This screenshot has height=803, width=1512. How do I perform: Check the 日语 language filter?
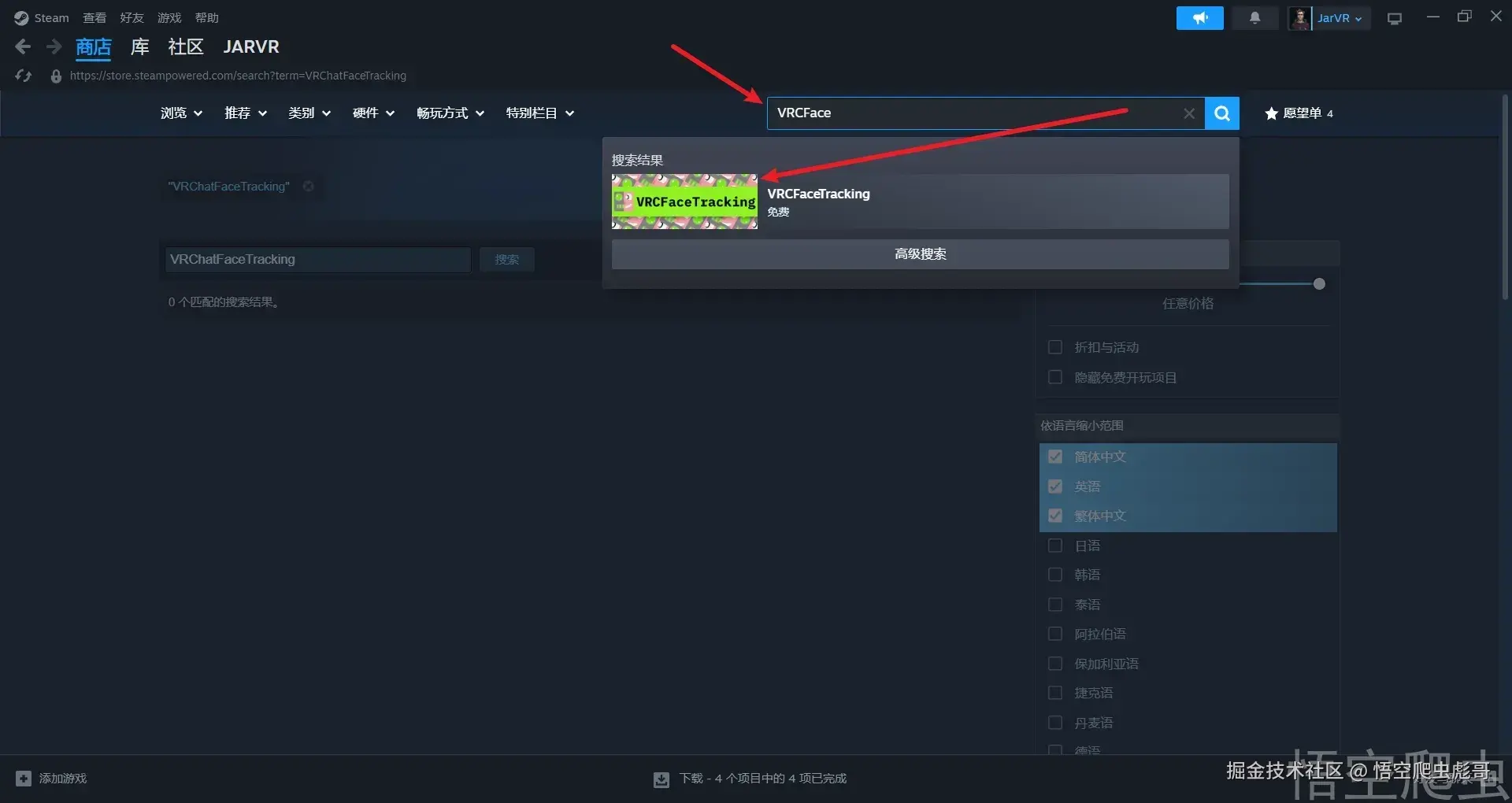[1055, 546]
